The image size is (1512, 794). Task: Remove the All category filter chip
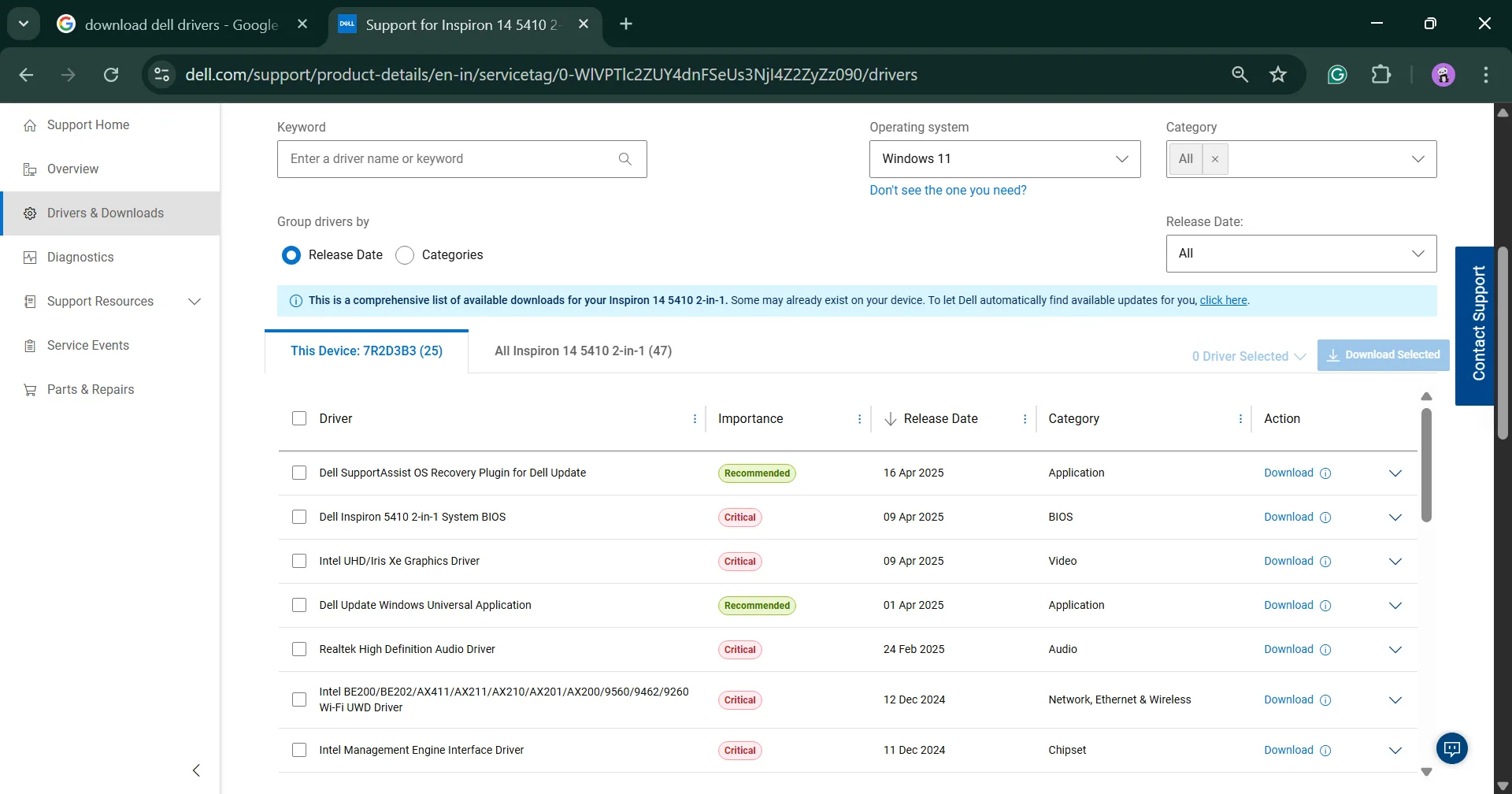click(1215, 159)
